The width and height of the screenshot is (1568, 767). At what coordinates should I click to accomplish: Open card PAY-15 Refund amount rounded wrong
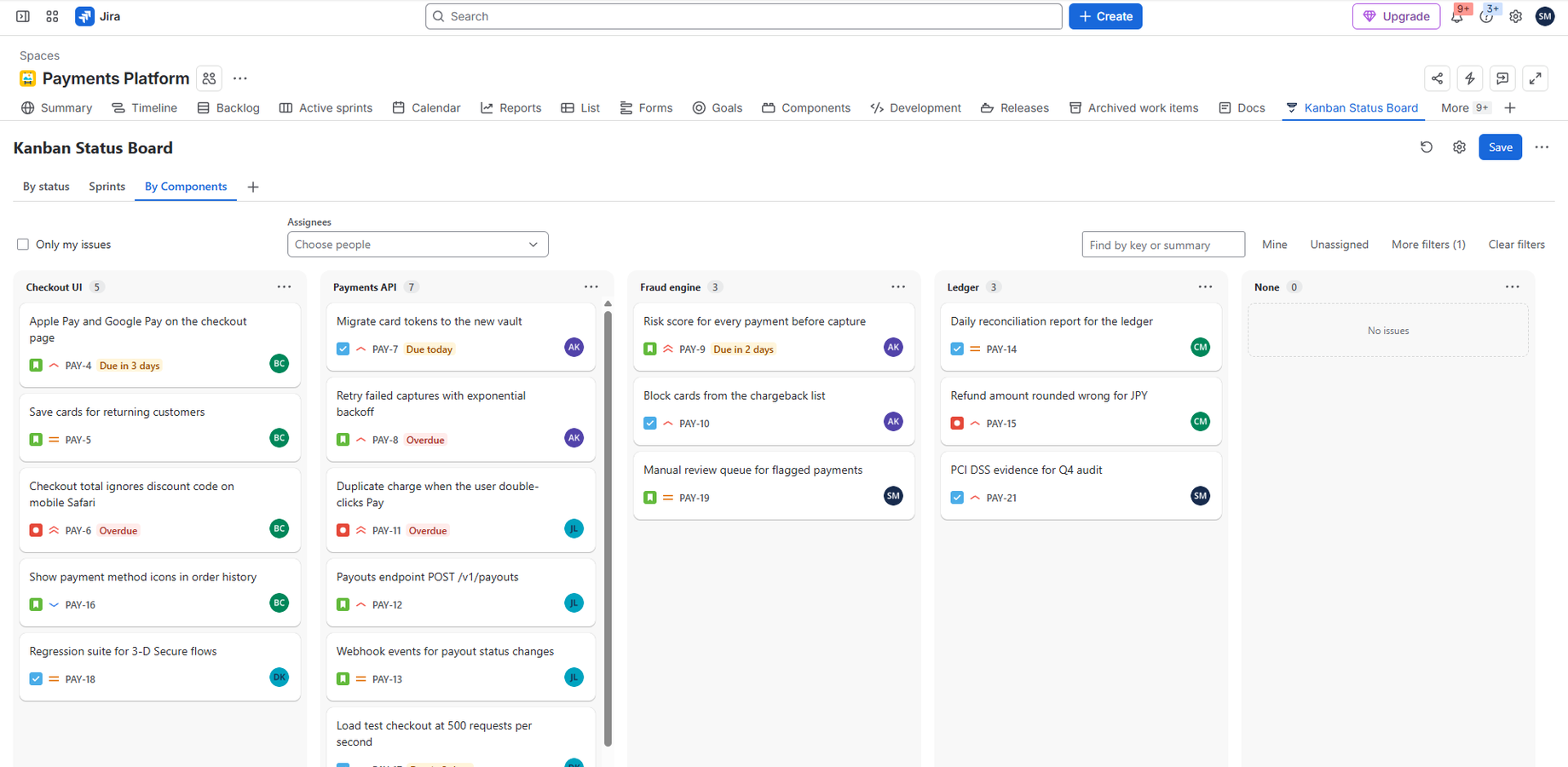pos(1081,412)
